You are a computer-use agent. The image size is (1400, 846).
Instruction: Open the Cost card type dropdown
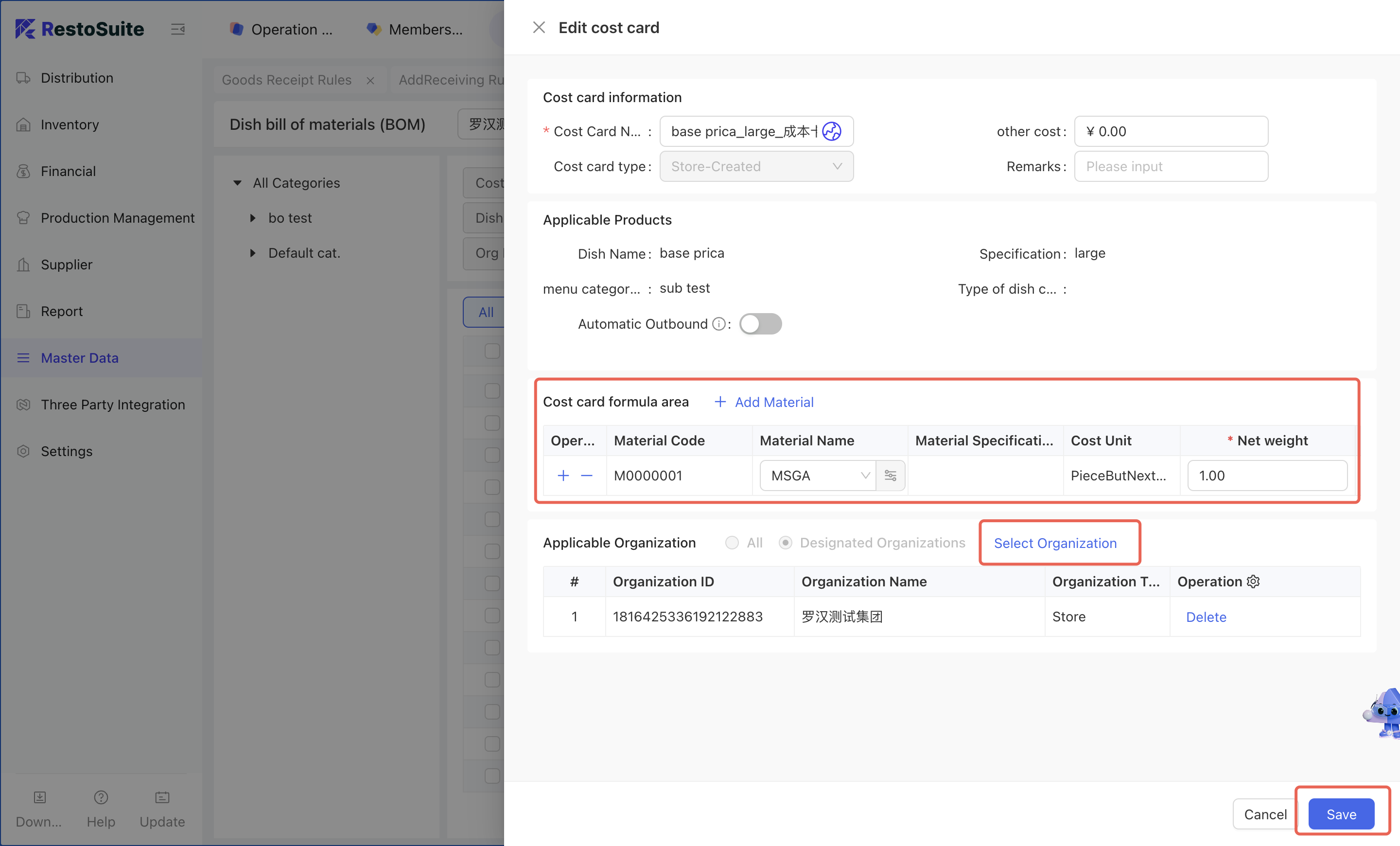756,166
